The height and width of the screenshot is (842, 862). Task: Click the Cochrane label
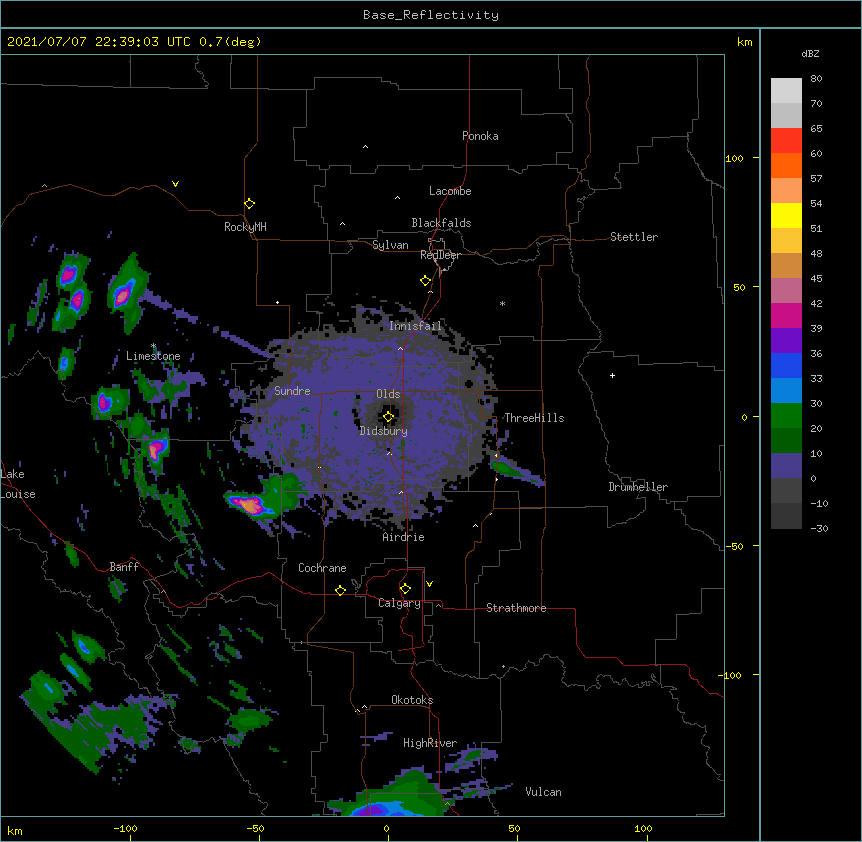[322, 568]
